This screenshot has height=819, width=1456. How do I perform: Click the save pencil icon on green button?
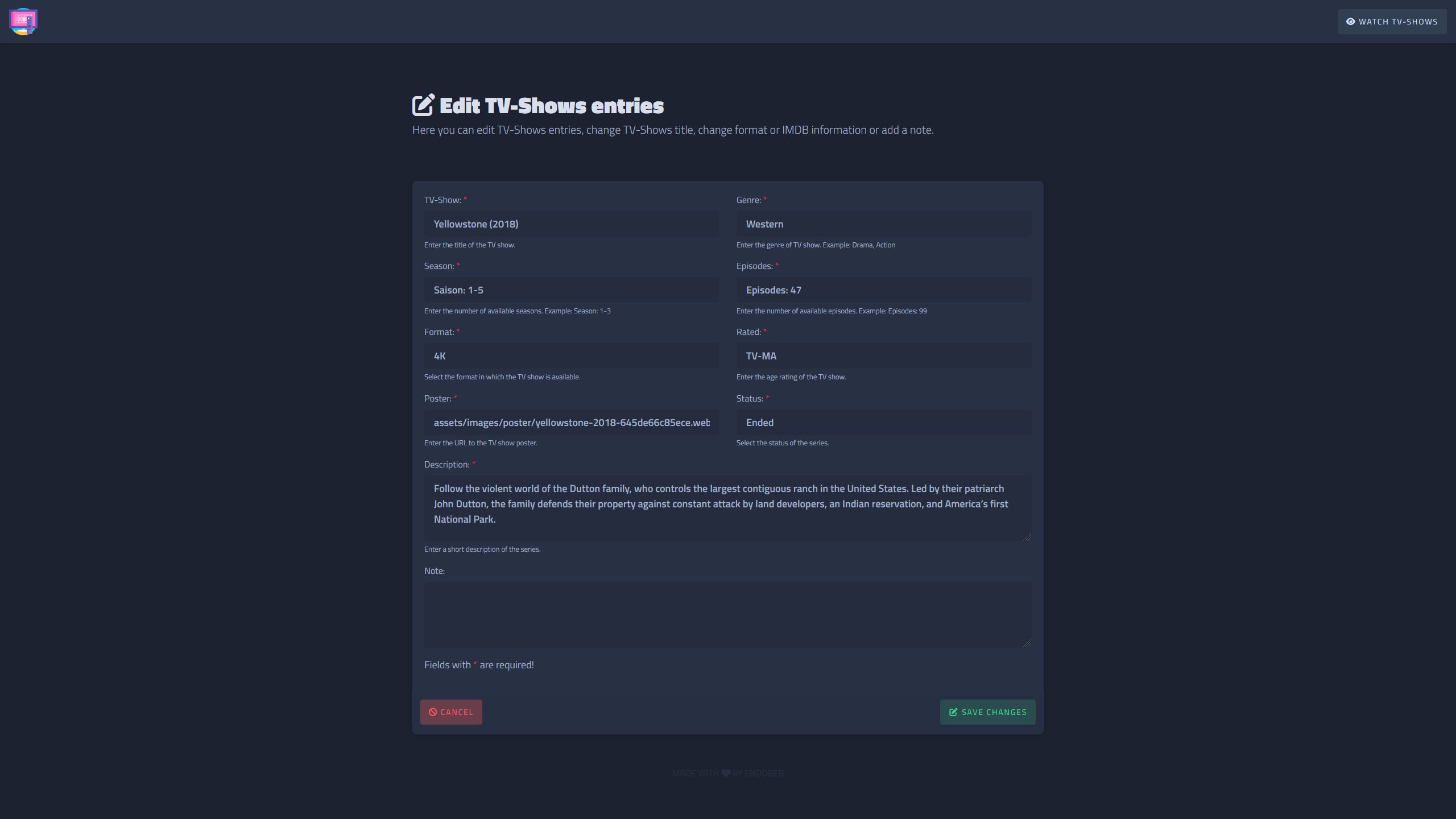click(953, 712)
